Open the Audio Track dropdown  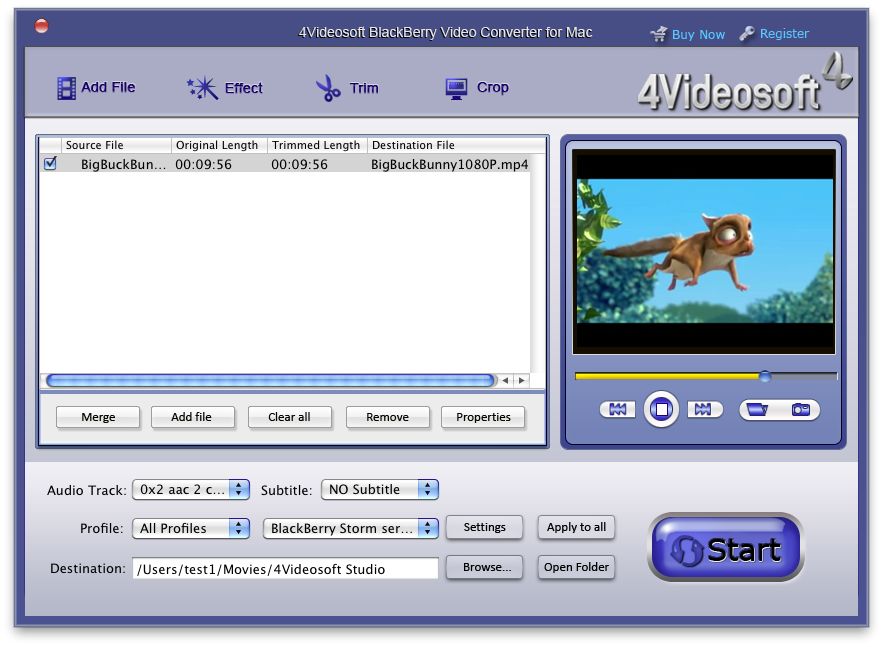[191, 489]
